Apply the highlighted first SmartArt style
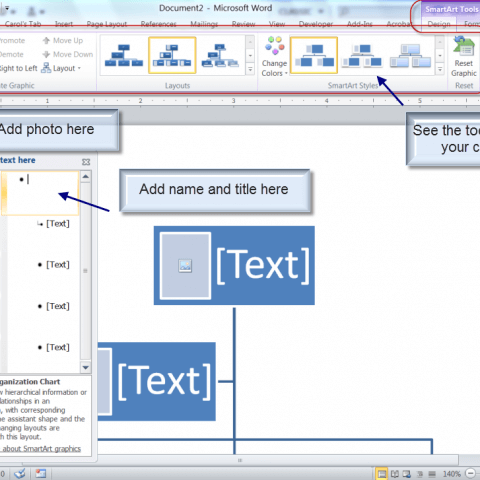The image size is (480, 480). (314, 55)
